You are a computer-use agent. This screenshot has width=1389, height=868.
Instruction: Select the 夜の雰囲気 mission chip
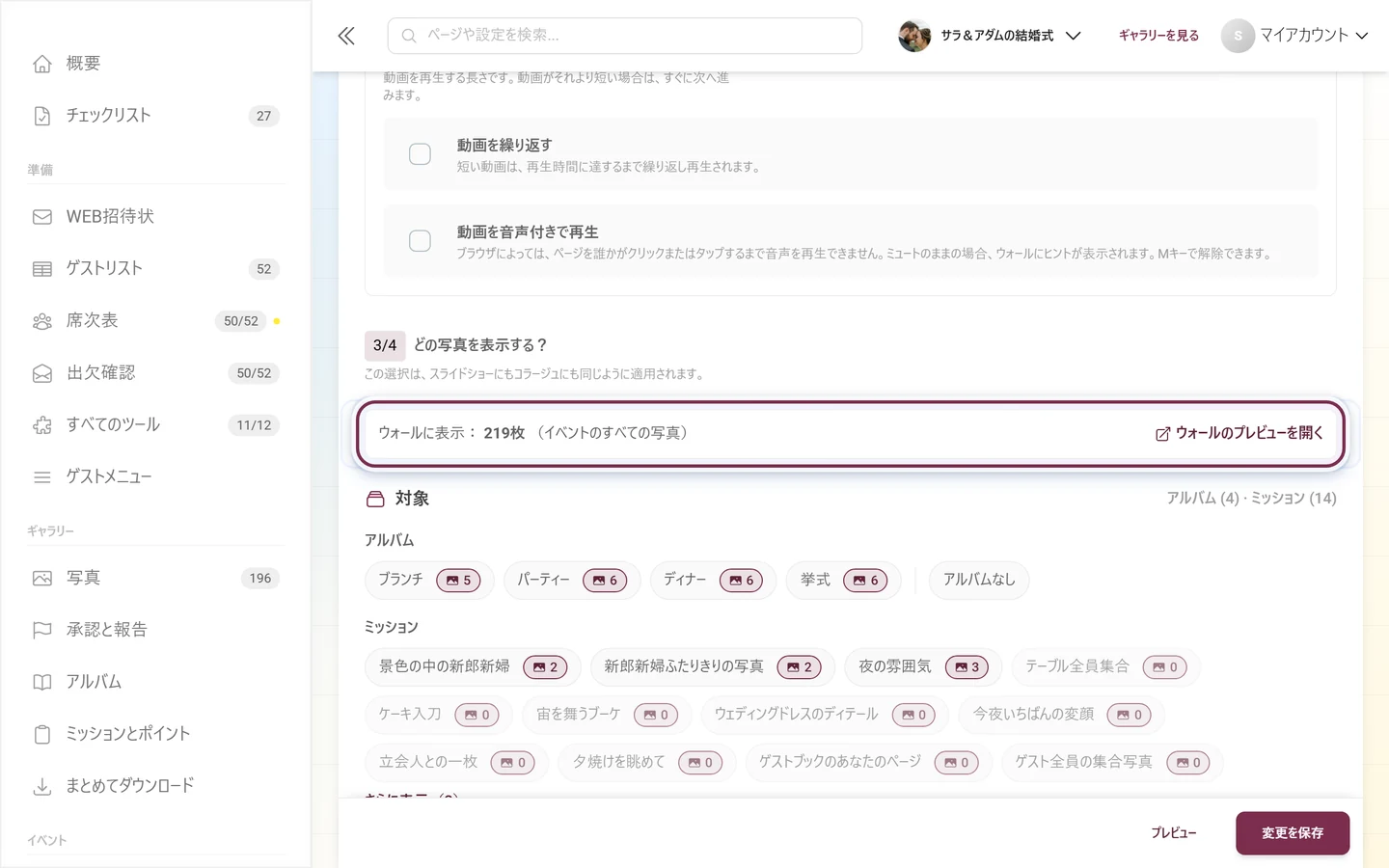click(x=923, y=666)
